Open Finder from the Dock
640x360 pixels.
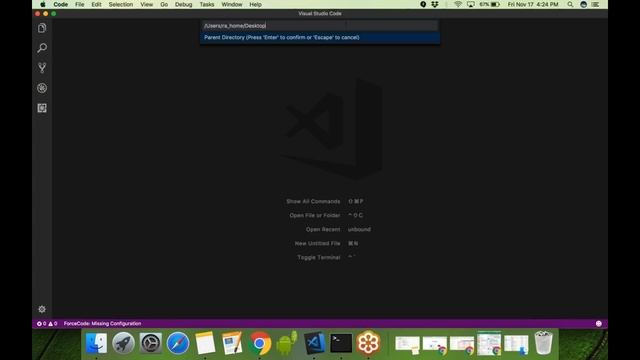pos(96,343)
